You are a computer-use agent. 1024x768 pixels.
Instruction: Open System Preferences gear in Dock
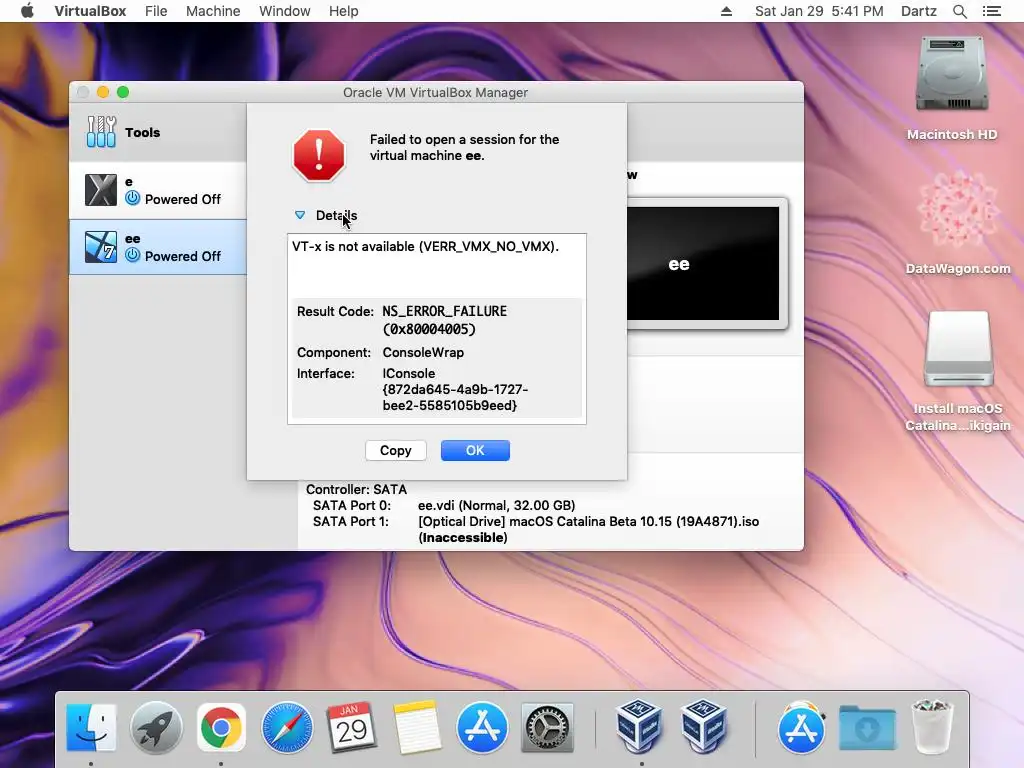pyautogui.click(x=547, y=727)
